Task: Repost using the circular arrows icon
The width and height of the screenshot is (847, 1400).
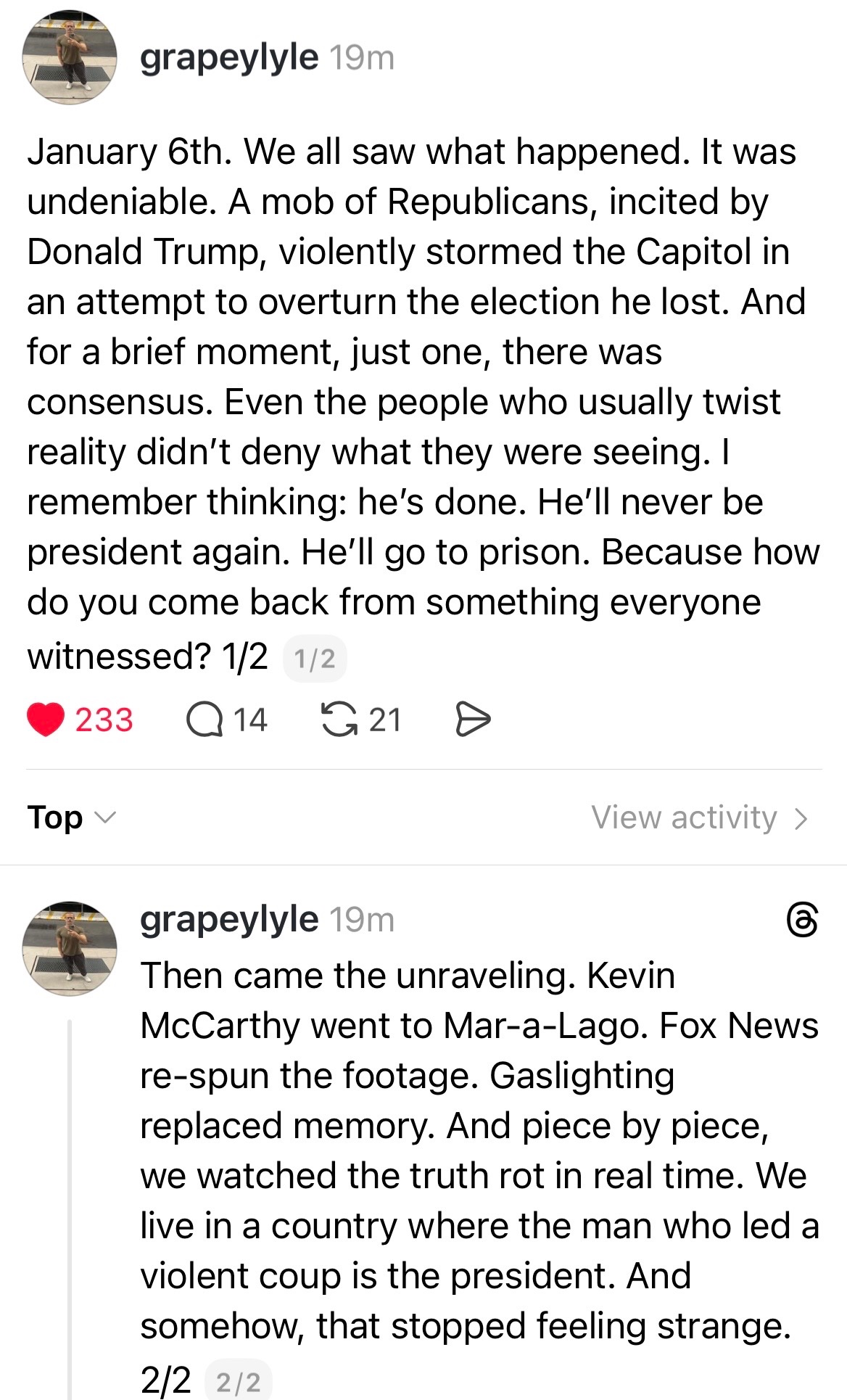Action: (339, 720)
